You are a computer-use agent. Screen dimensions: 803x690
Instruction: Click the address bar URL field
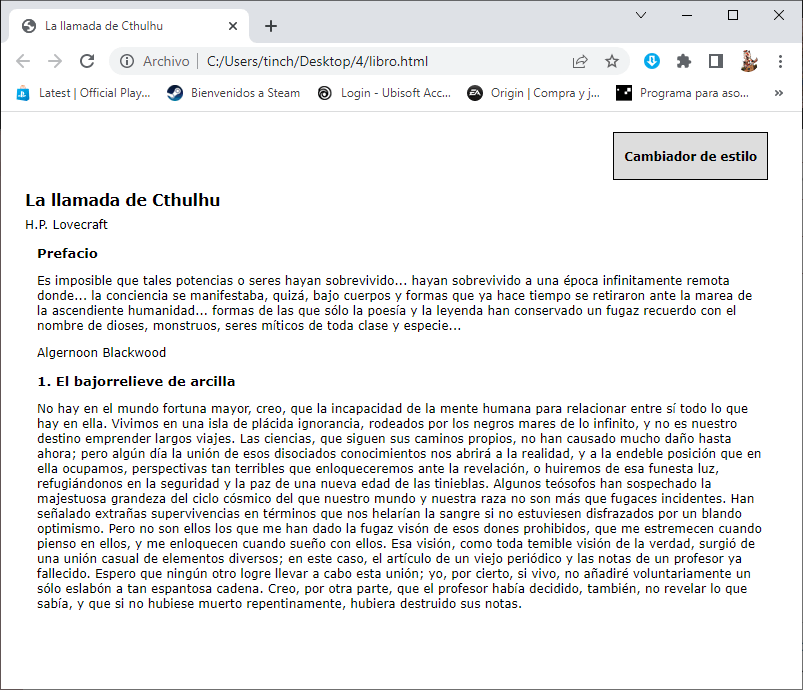tap(380, 61)
